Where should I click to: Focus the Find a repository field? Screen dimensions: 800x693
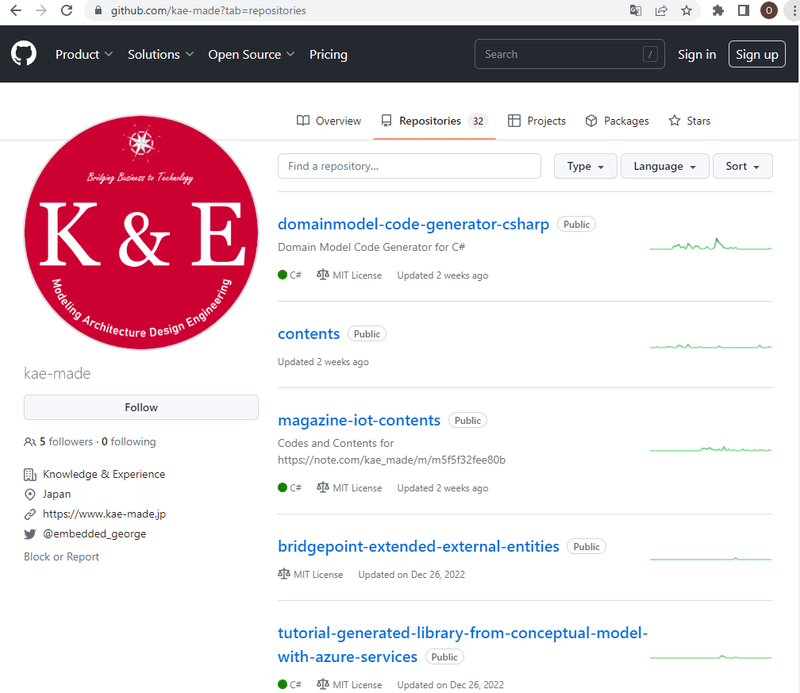(x=409, y=166)
